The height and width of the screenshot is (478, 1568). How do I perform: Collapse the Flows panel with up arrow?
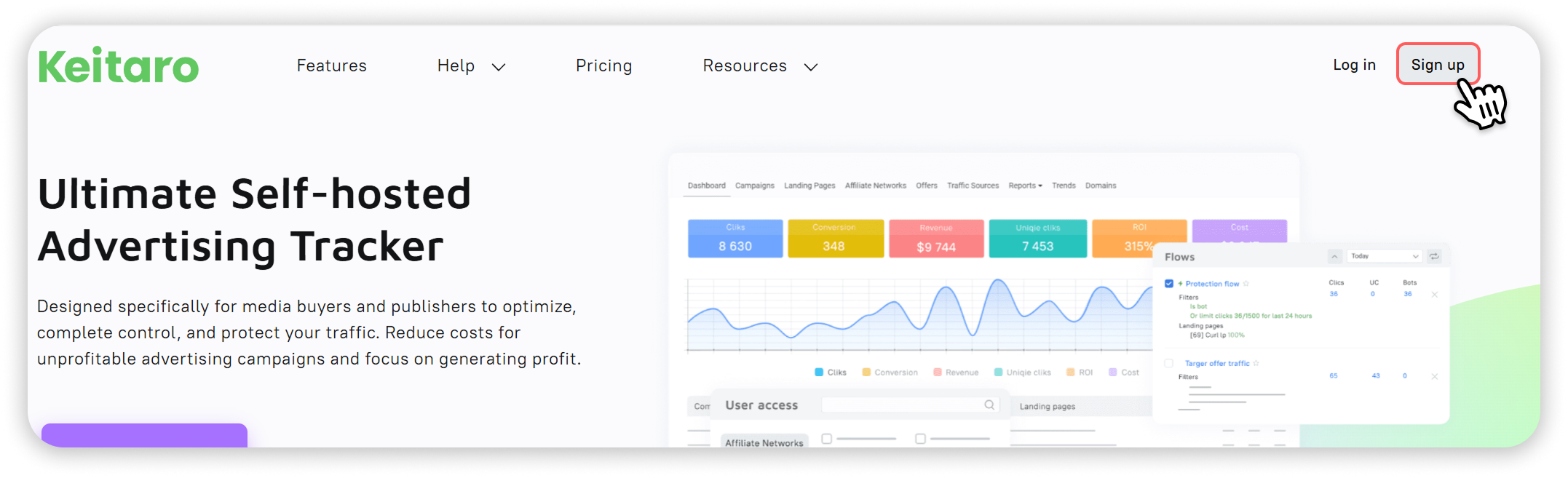(x=1334, y=256)
